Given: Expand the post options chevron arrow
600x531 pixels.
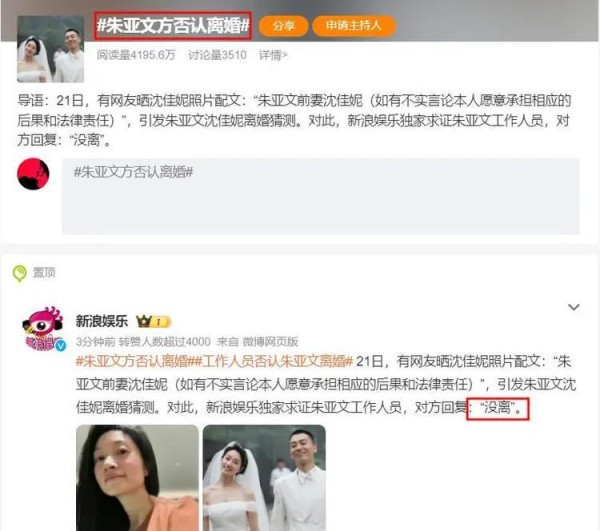Looking at the screenshot, I should (574, 307).
